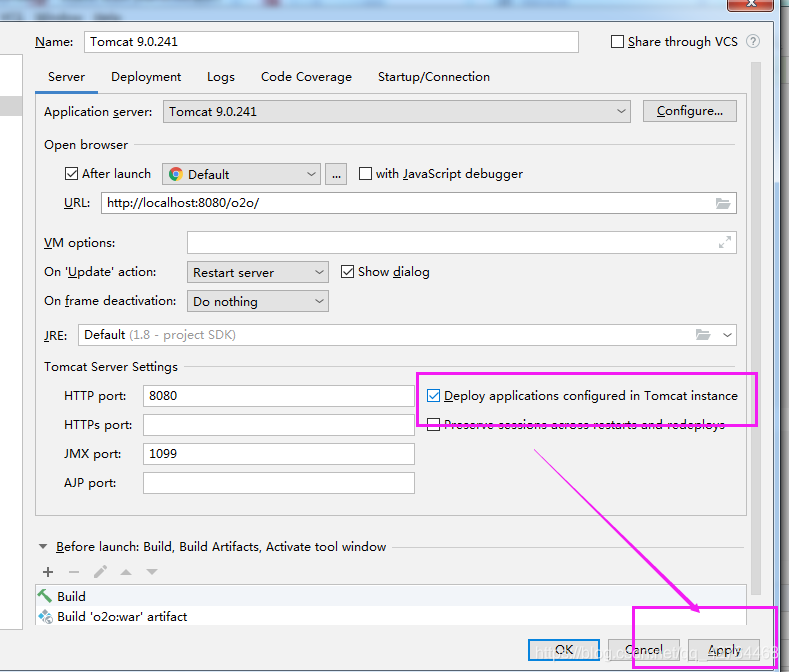
Task: Click the Name input field
Action: pos(331,42)
